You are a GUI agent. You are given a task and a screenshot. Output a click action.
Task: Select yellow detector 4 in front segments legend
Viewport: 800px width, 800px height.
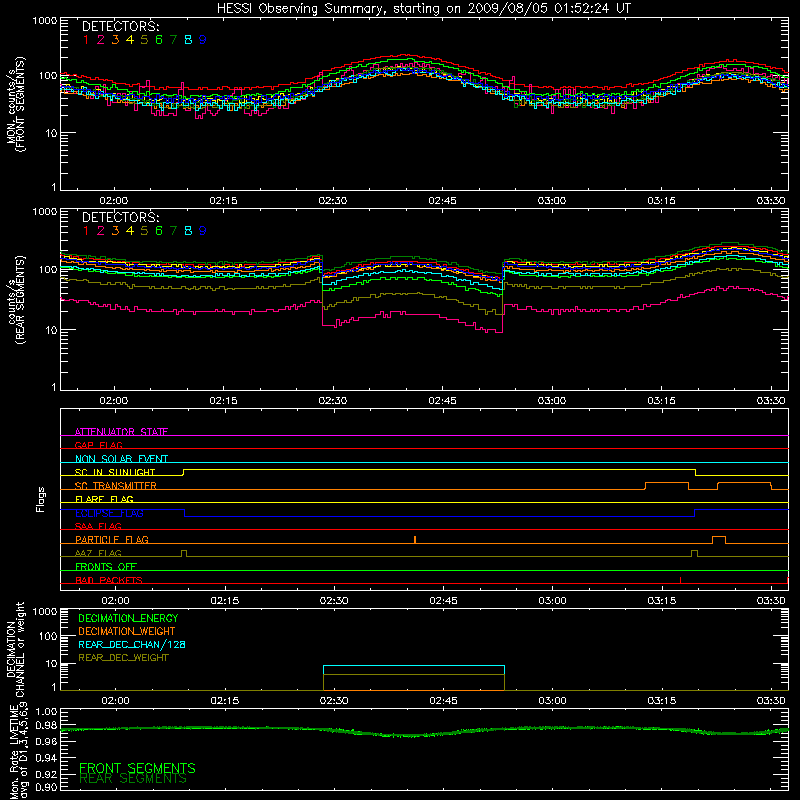click(130, 40)
